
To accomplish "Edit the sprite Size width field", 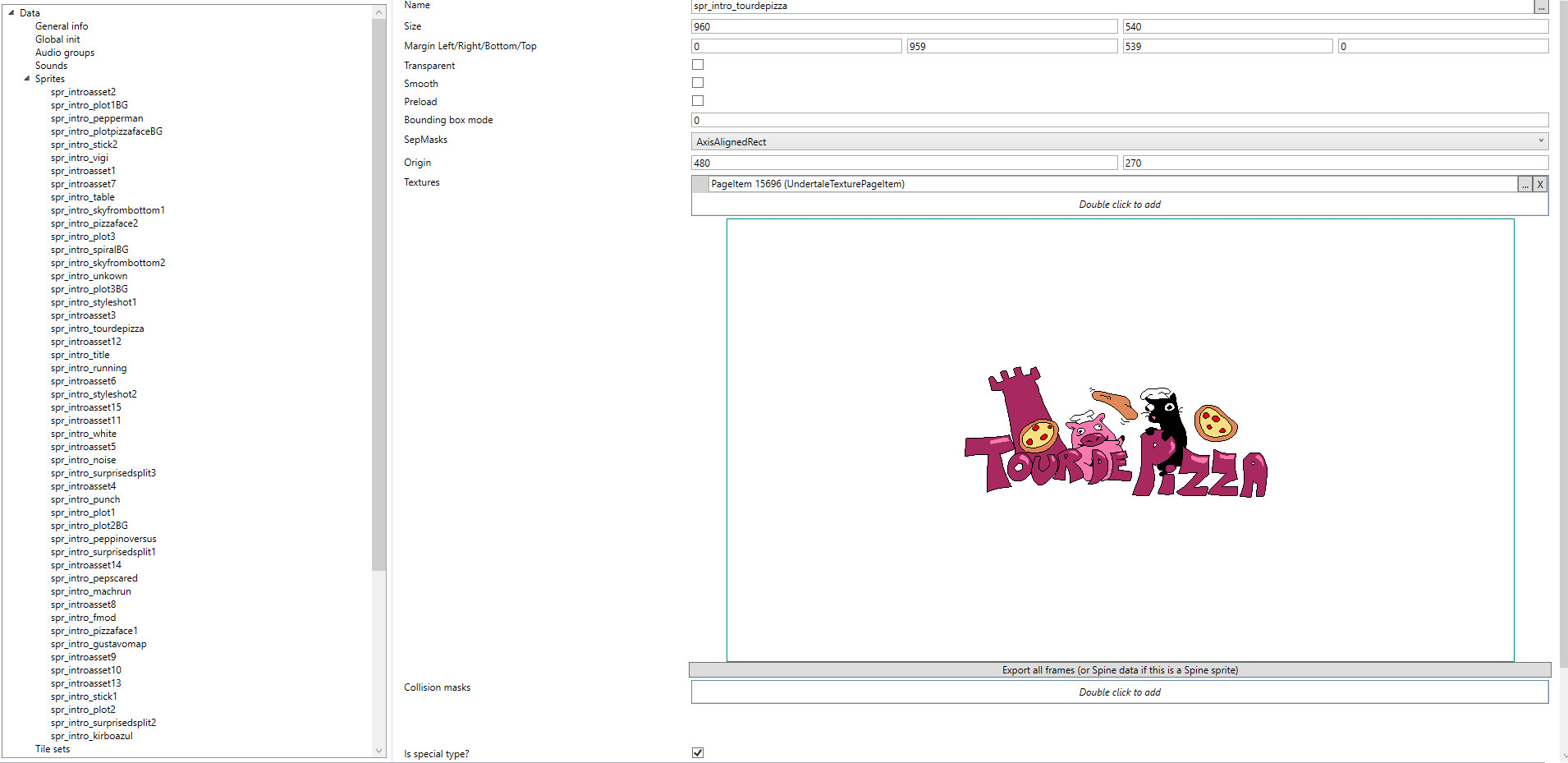I will pos(903,26).
